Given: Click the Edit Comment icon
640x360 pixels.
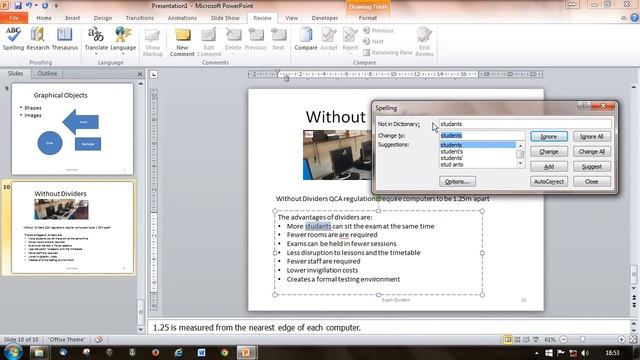Looking at the screenshot, I should point(209,42).
